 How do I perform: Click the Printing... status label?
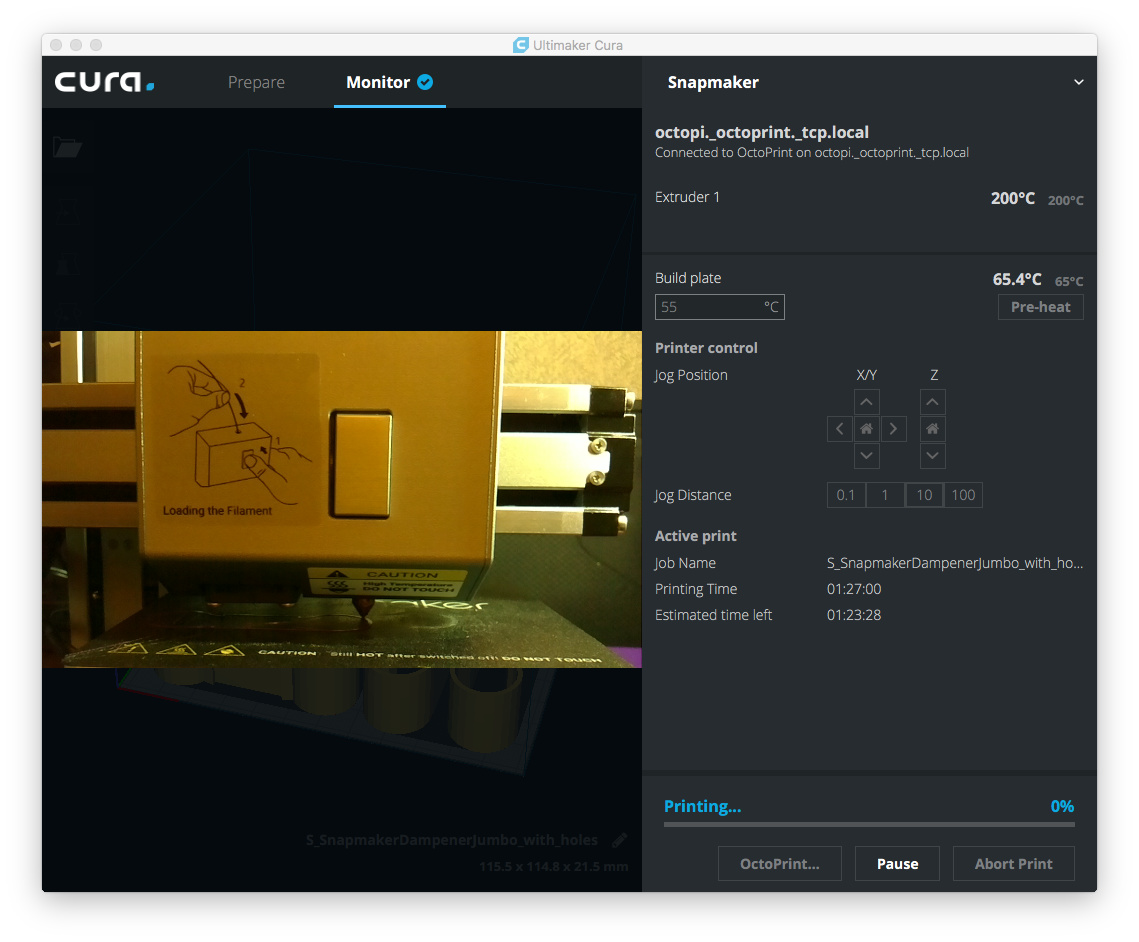702,806
